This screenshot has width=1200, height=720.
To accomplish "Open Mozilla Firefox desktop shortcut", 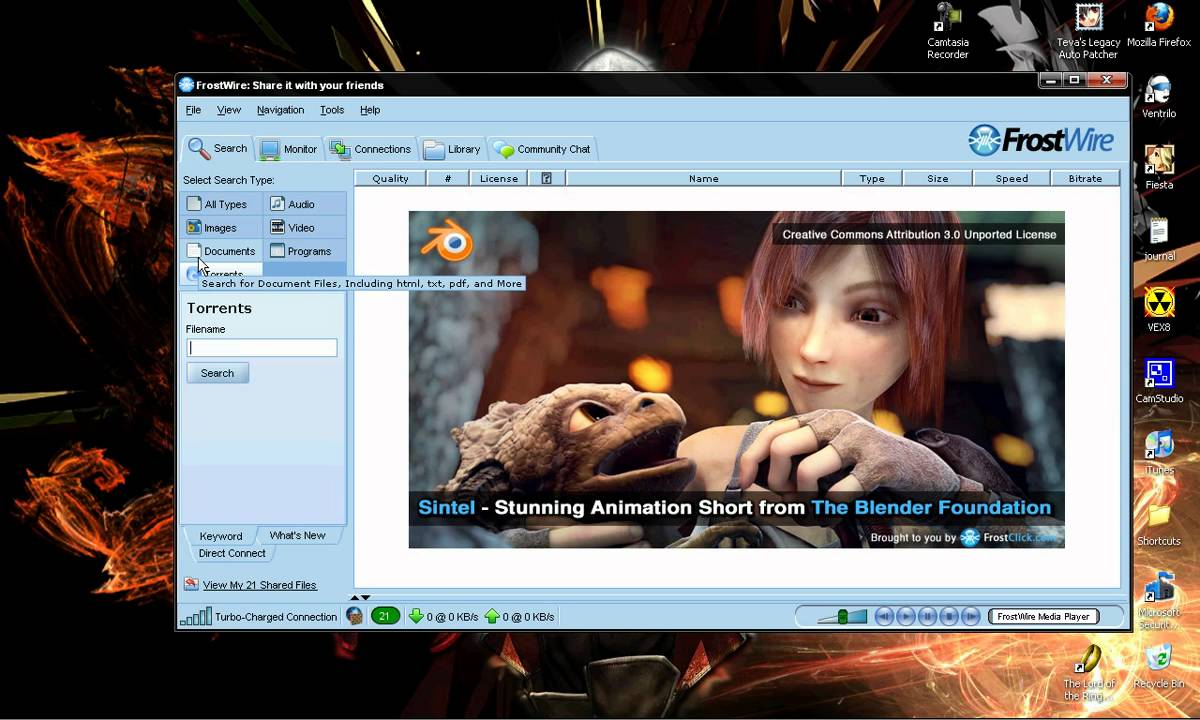I will pyautogui.click(x=1159, y=26).
